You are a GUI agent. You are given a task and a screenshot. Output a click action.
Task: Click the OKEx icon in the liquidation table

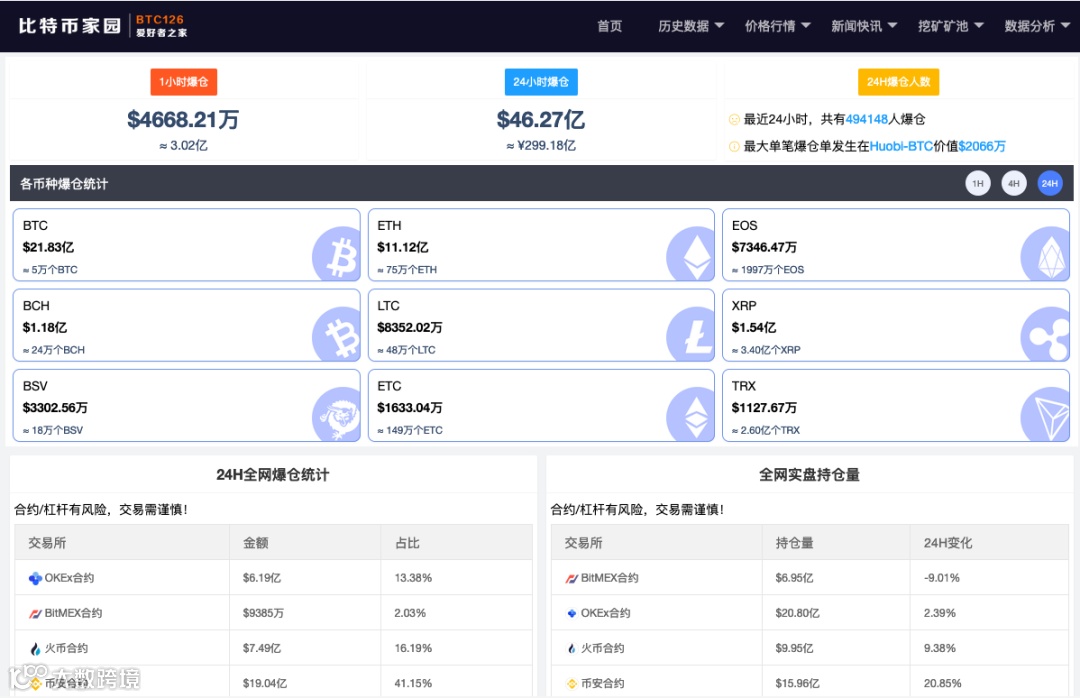point(35,578)
